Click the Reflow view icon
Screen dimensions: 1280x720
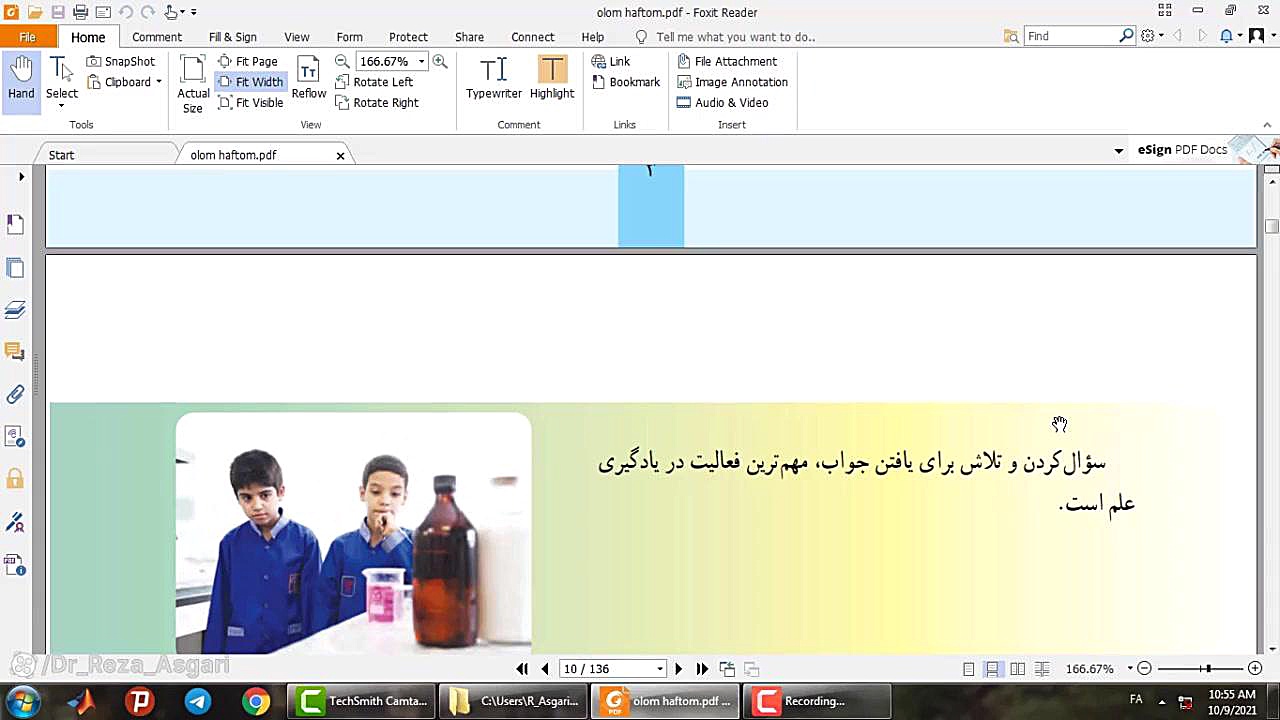pyautogui.click(x=308, y=77)
